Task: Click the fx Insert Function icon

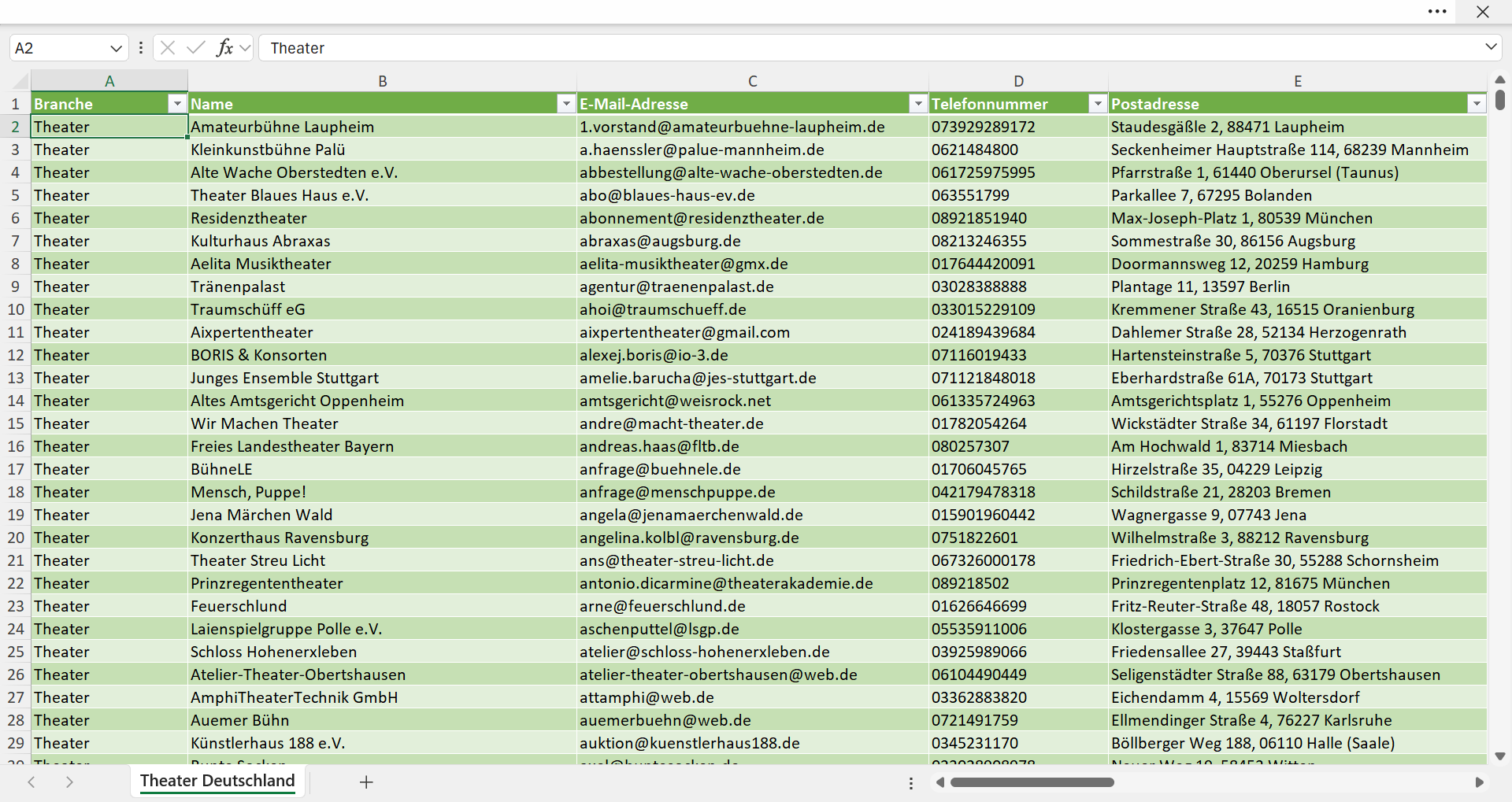Action: tap(224, 48)
